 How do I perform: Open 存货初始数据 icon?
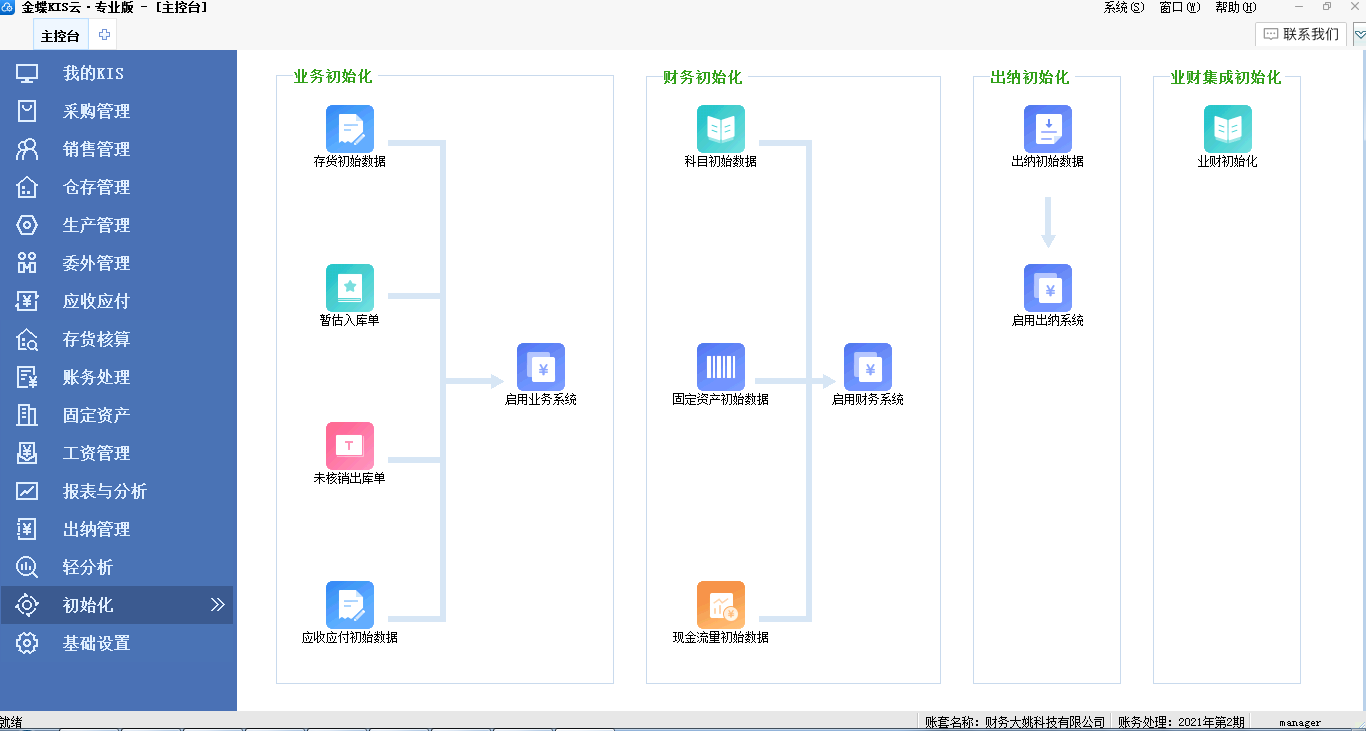pos(350,129)
